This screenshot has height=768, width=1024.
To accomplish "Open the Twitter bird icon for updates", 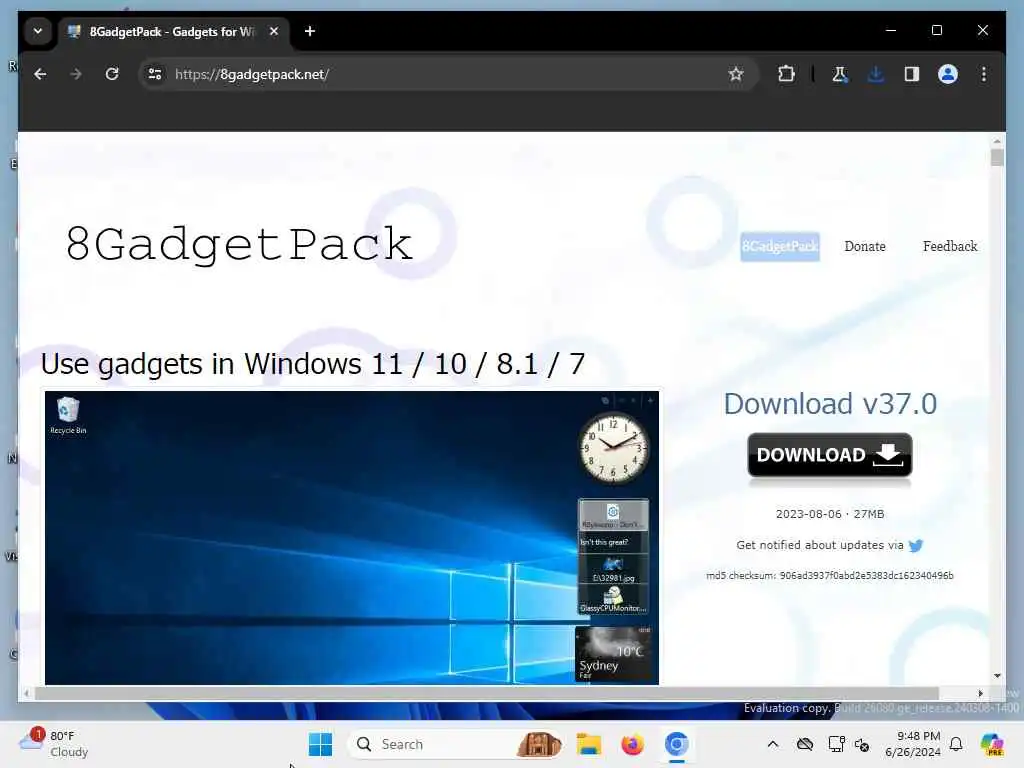I will coord(916,545).
